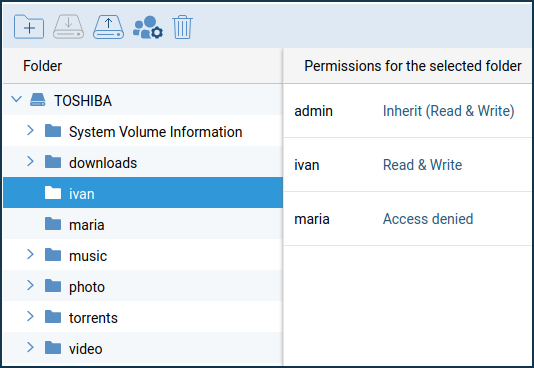Screen dimensions: 534x368
Task: Change admin Inherit (Read & Write) permission
Action: coord(449,111)
